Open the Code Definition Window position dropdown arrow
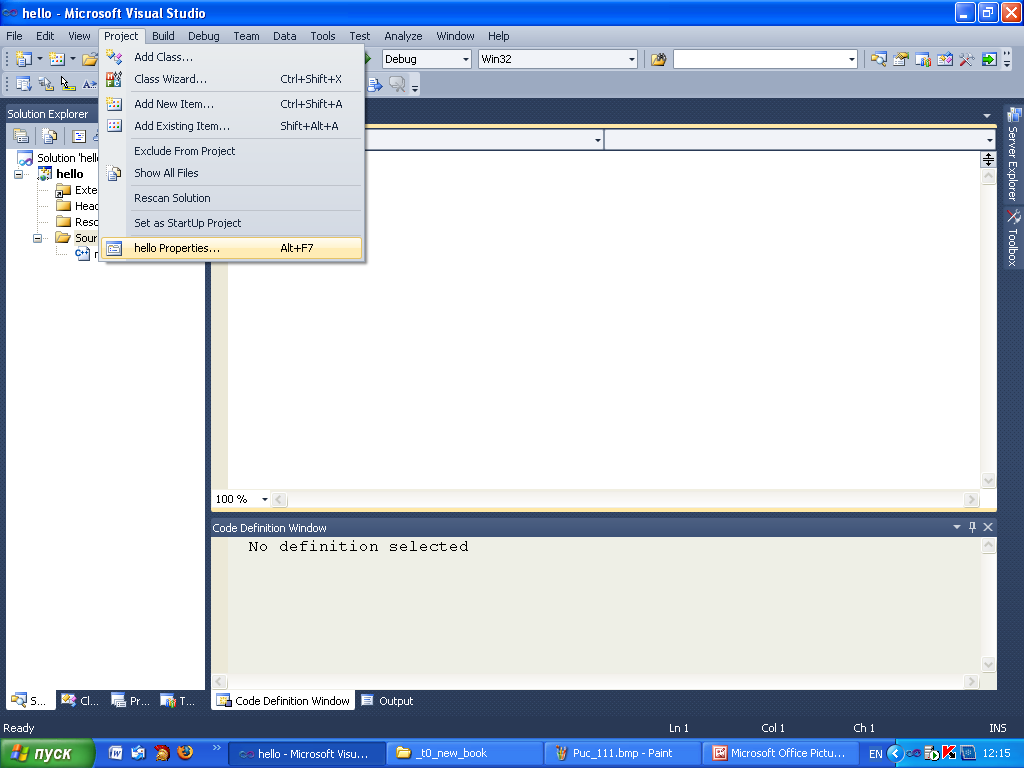 click(x=957, y=527)
